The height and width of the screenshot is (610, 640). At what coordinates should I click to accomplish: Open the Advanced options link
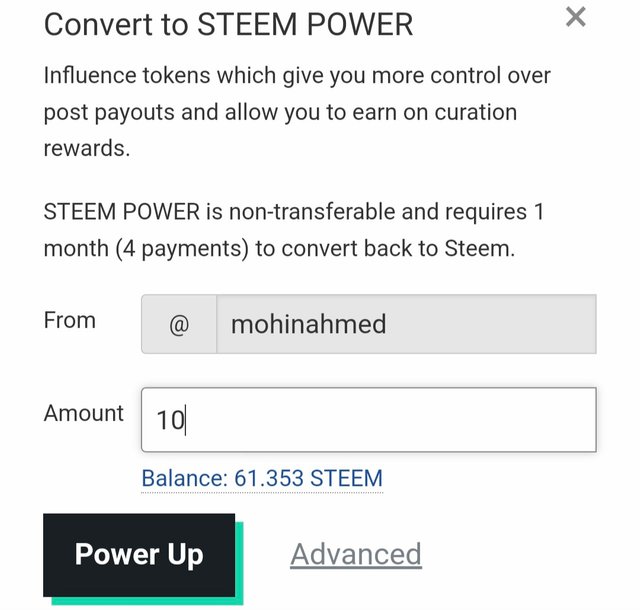[356, 554]
